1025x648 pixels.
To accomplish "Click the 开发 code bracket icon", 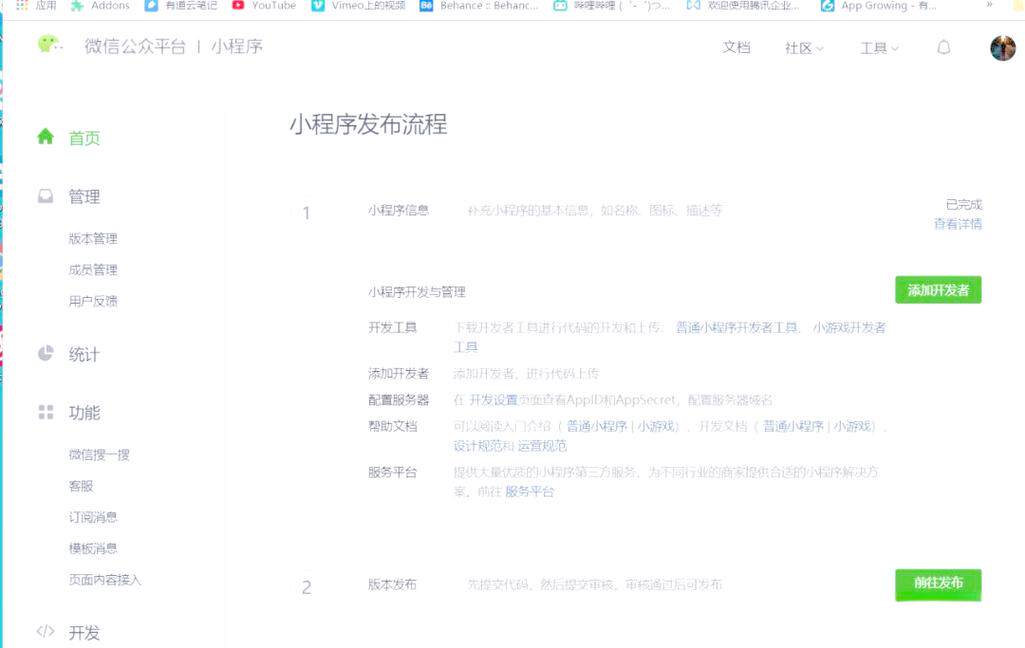I will (46, 632).
